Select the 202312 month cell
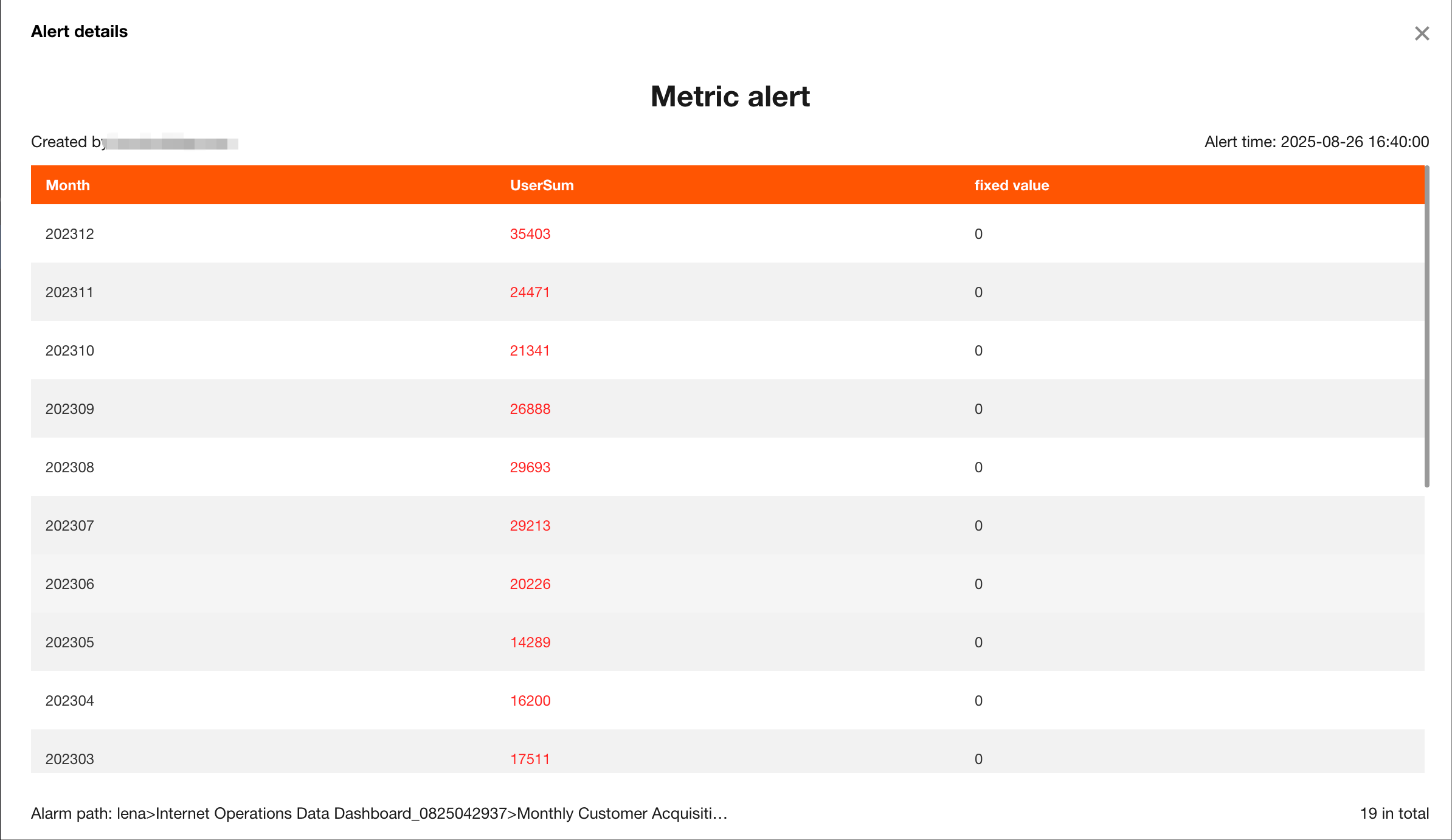 69,234
